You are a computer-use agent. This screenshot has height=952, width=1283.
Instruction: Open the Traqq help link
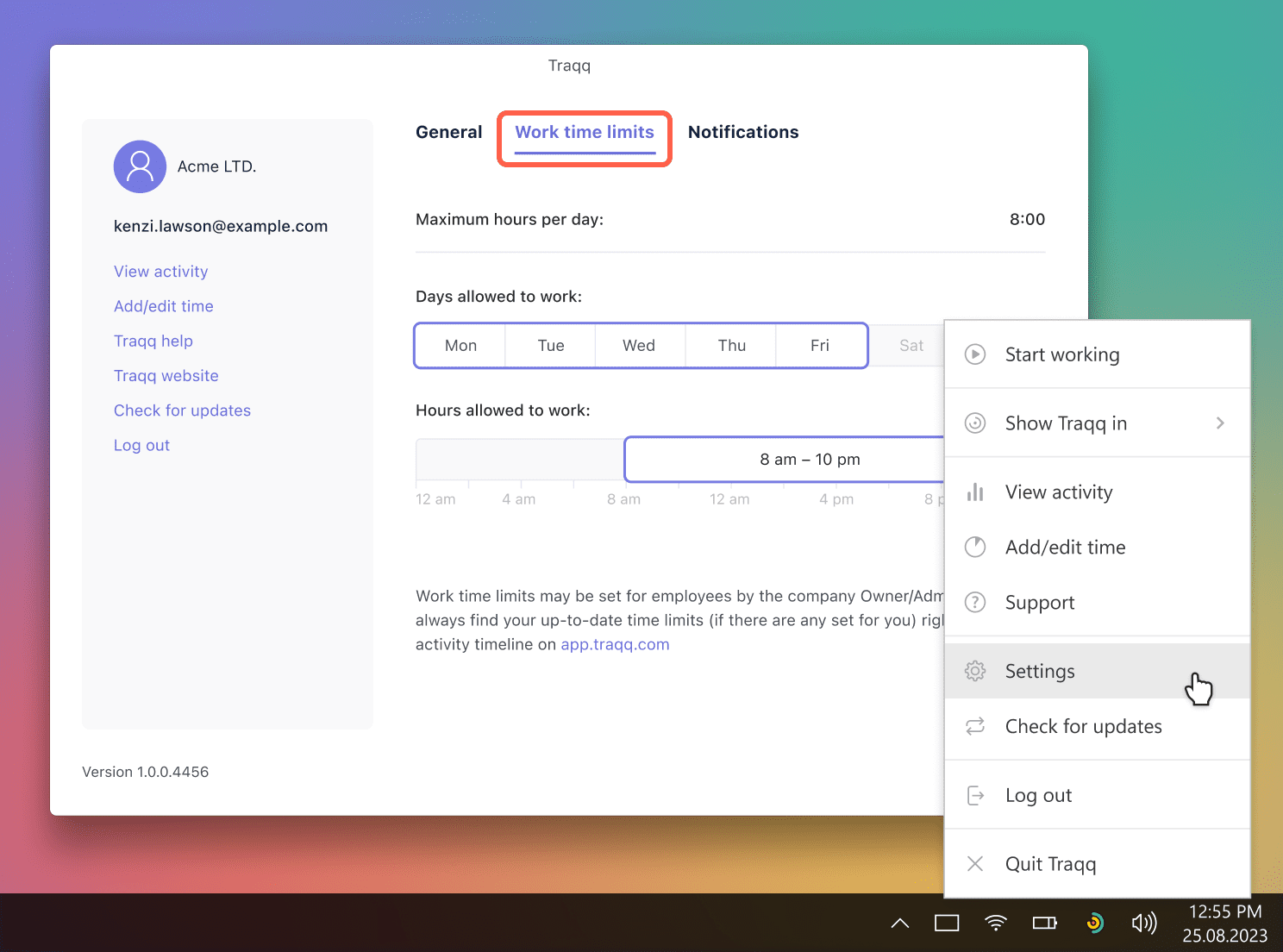pos(153,341)
